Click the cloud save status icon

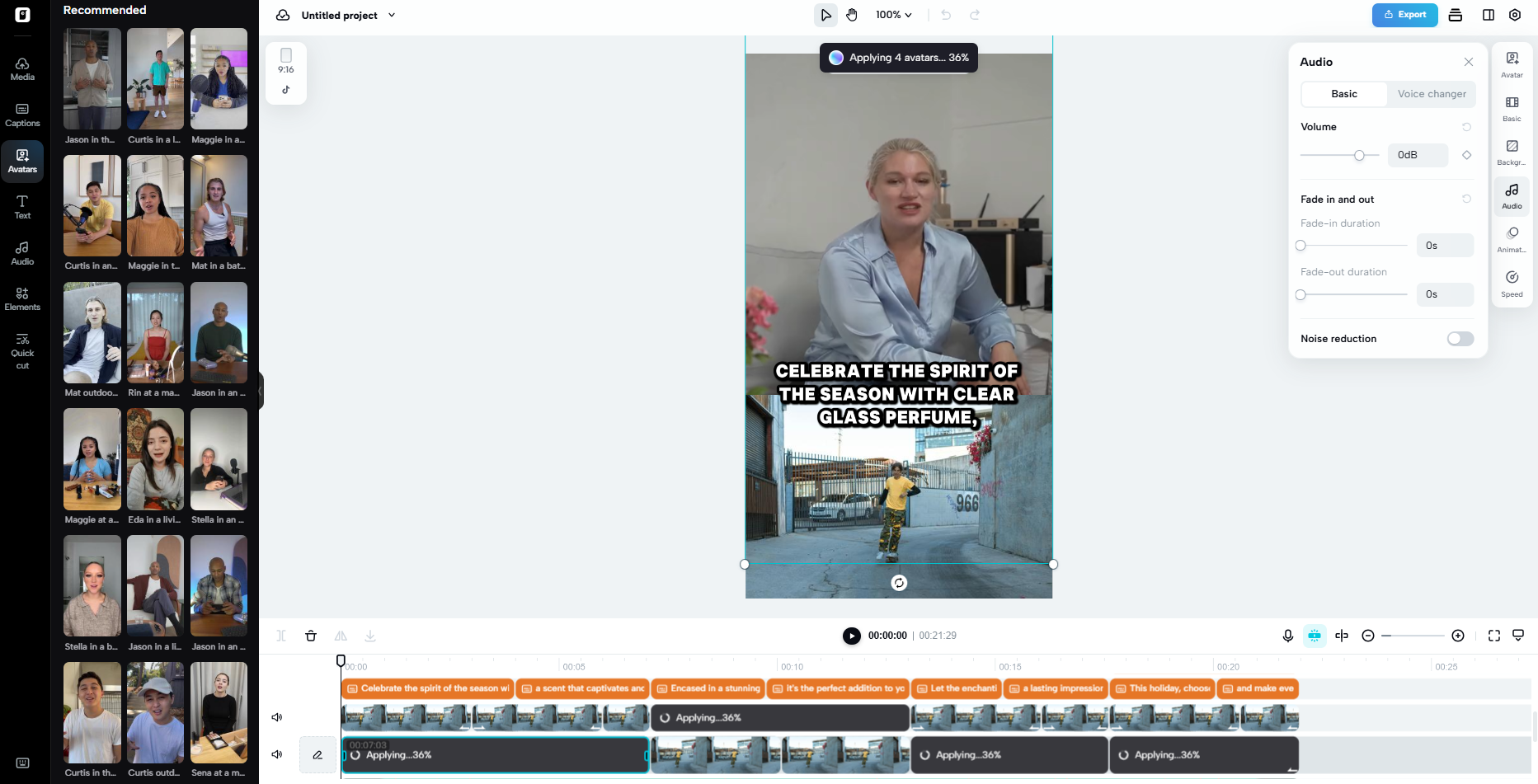(x=283, y=15)
